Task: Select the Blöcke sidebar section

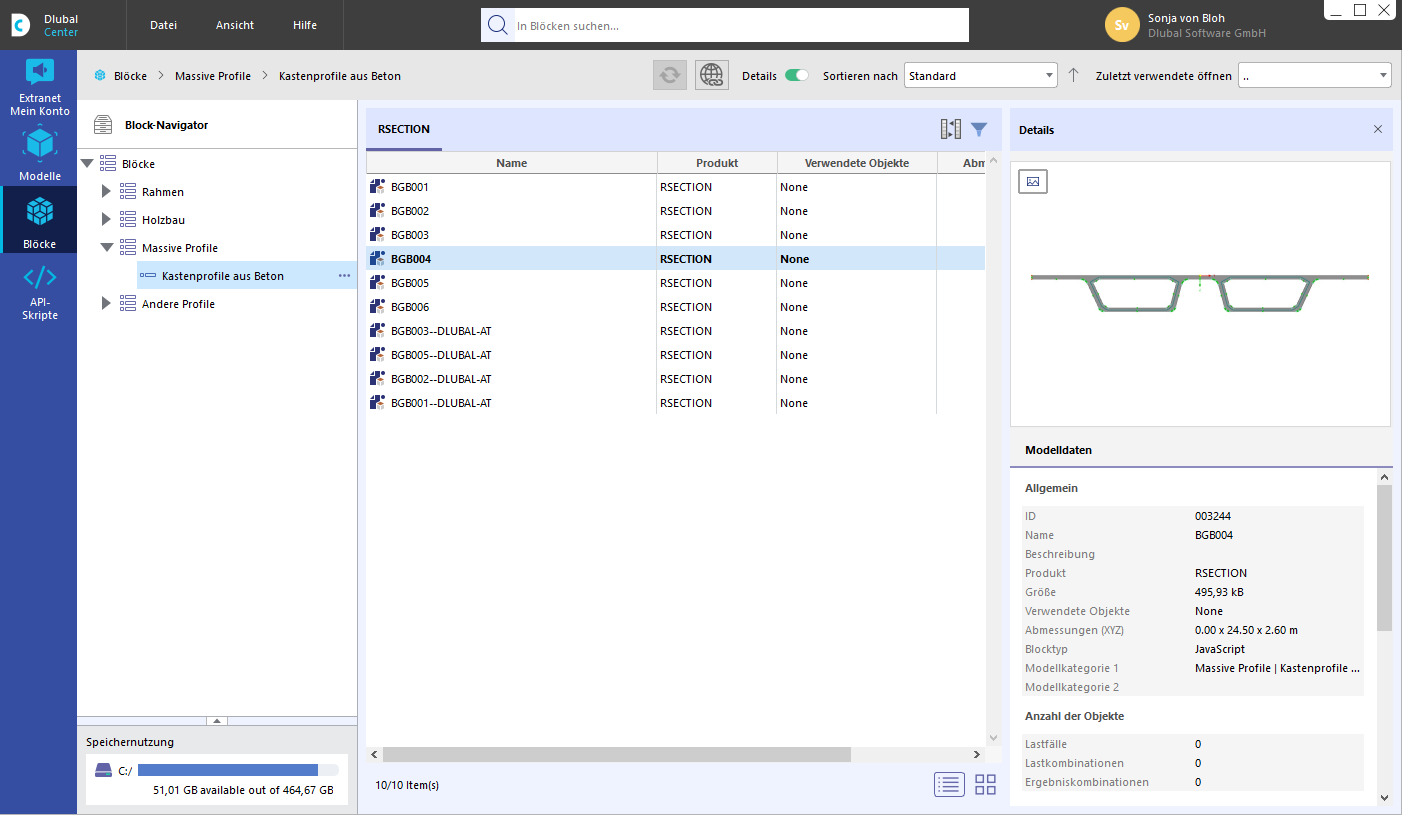Action: click(x=39, y=220)
